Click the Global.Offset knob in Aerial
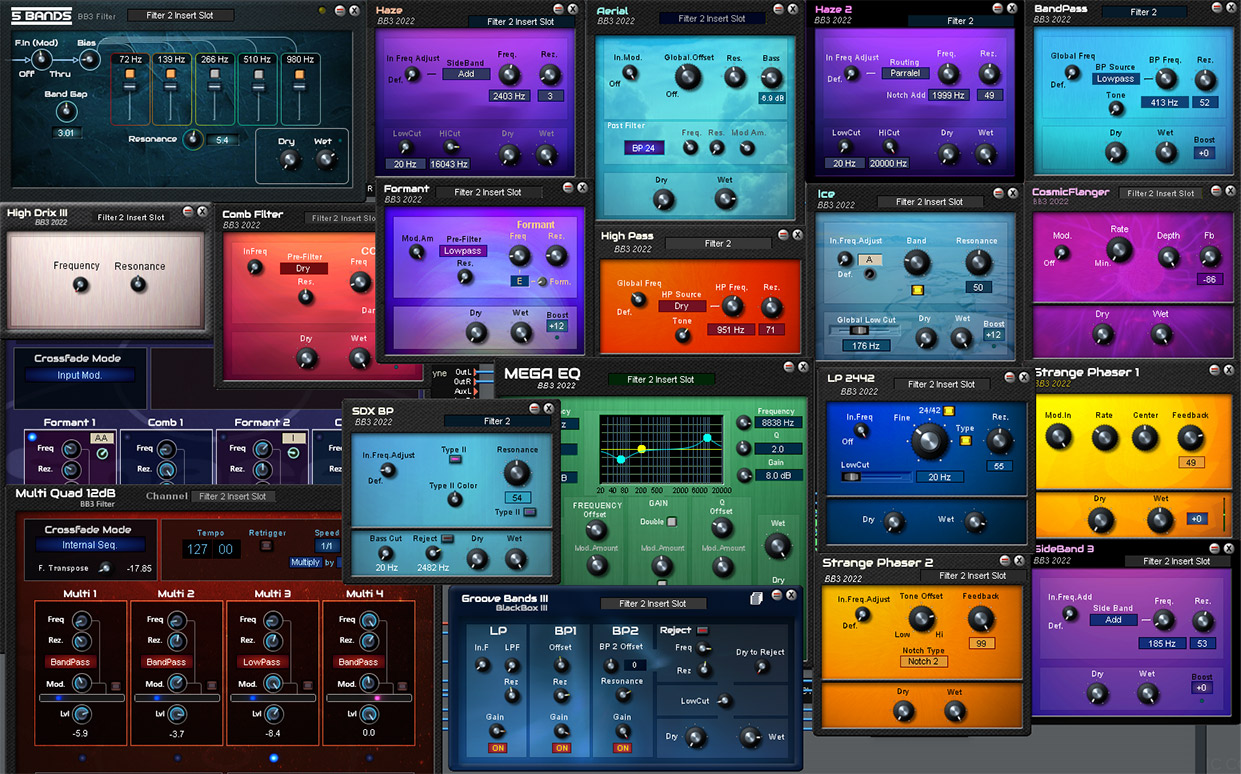This screenshot has height=774, width=1241. click(688, 76)
